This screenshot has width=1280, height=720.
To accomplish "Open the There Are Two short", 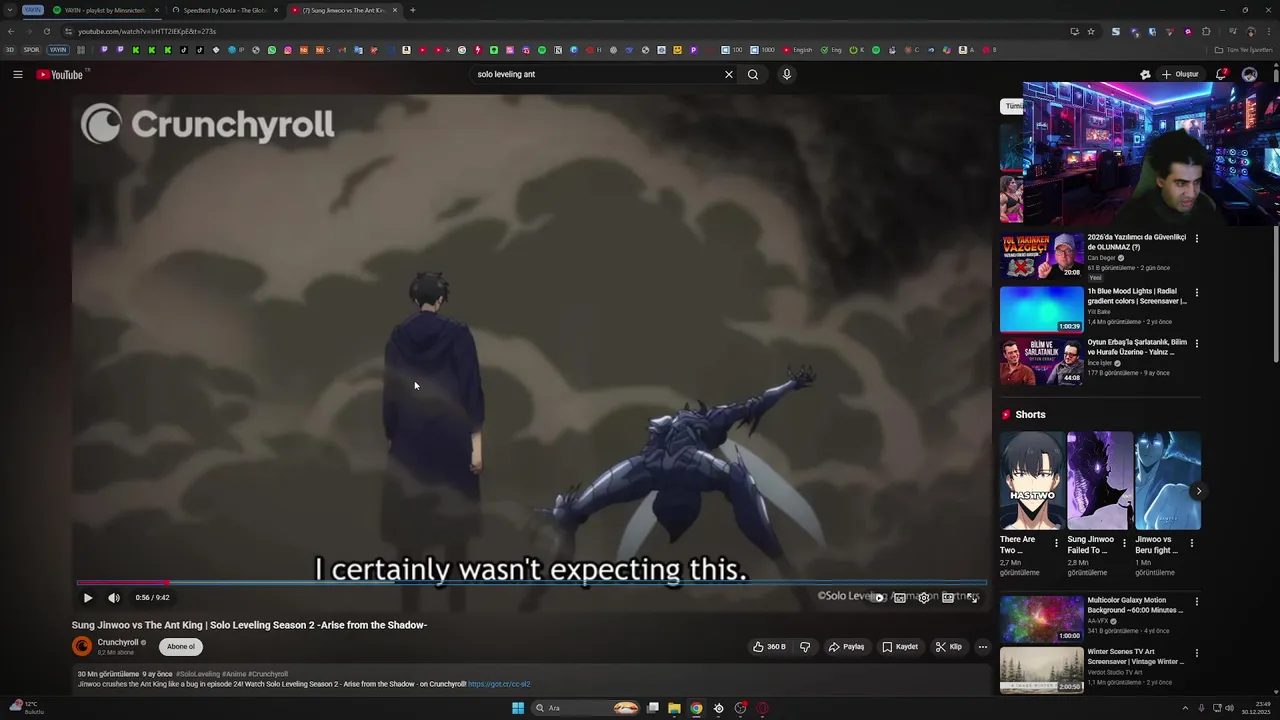I will [x=1032, y=481].
